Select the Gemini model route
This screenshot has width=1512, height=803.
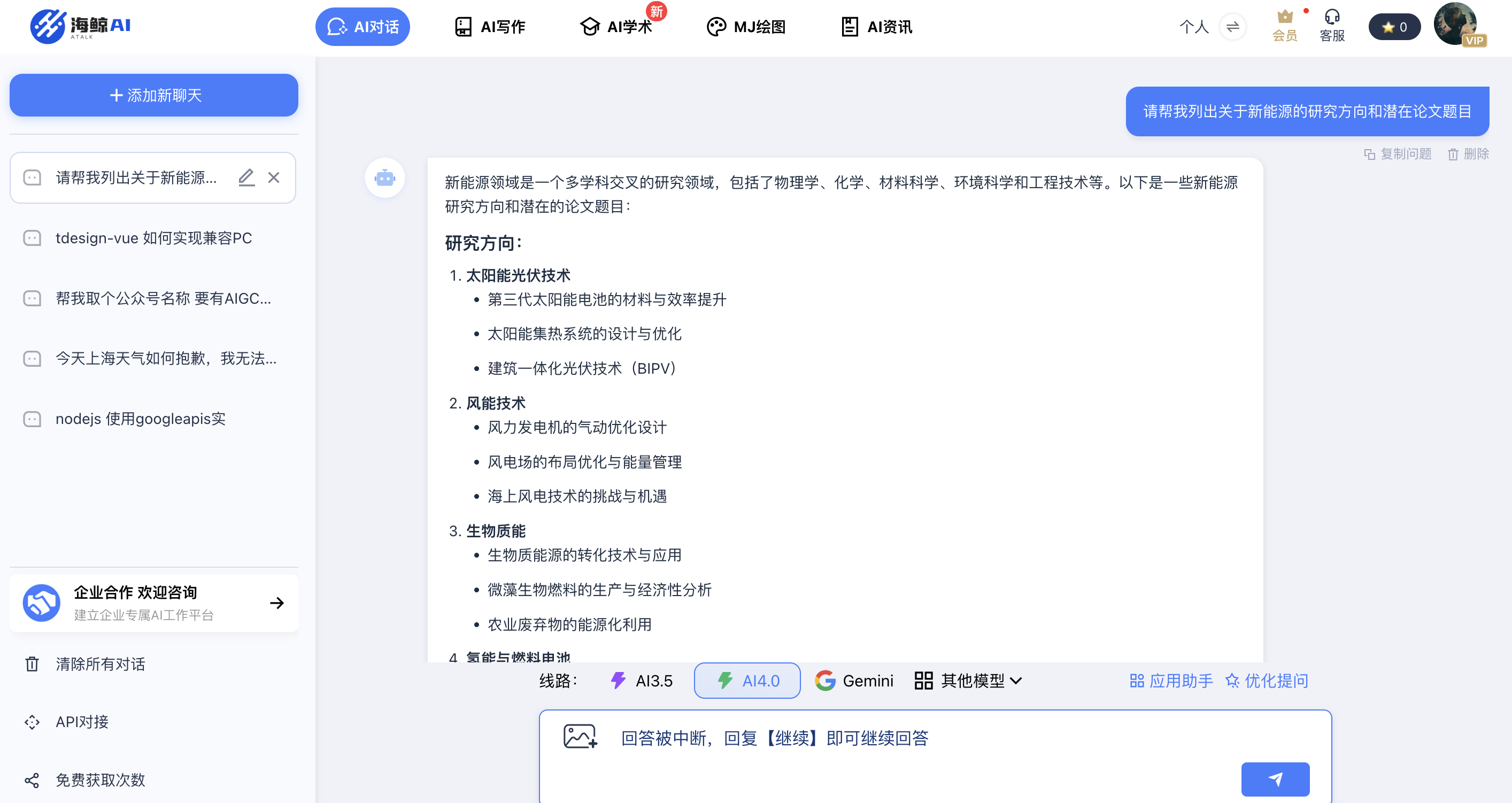pyautogui.click(x=854, y=681)
